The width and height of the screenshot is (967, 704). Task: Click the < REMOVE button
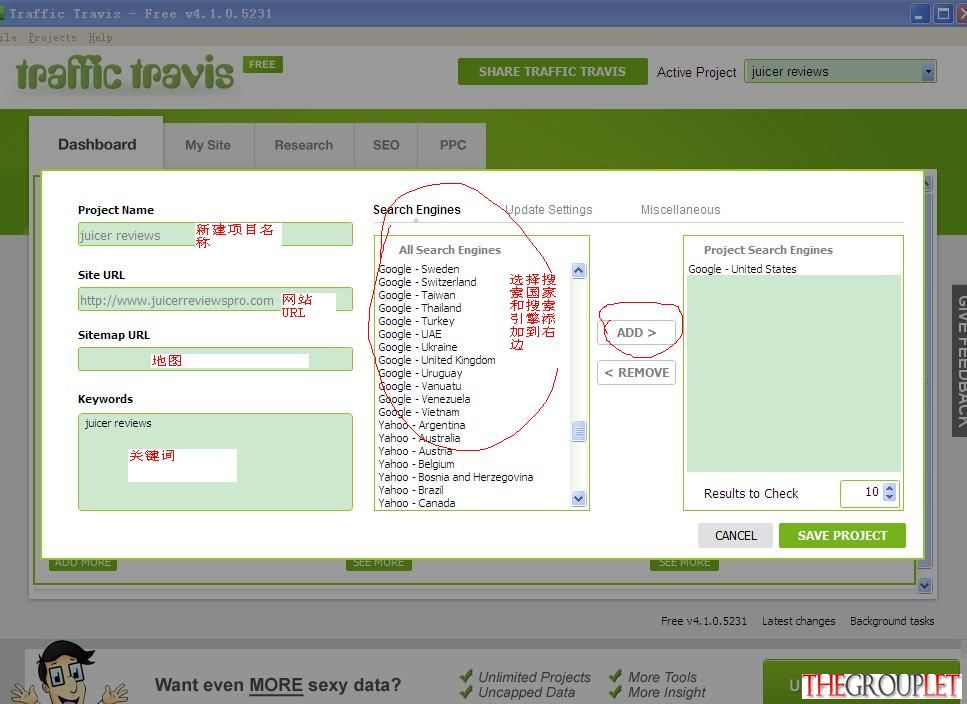click(636, 372)
